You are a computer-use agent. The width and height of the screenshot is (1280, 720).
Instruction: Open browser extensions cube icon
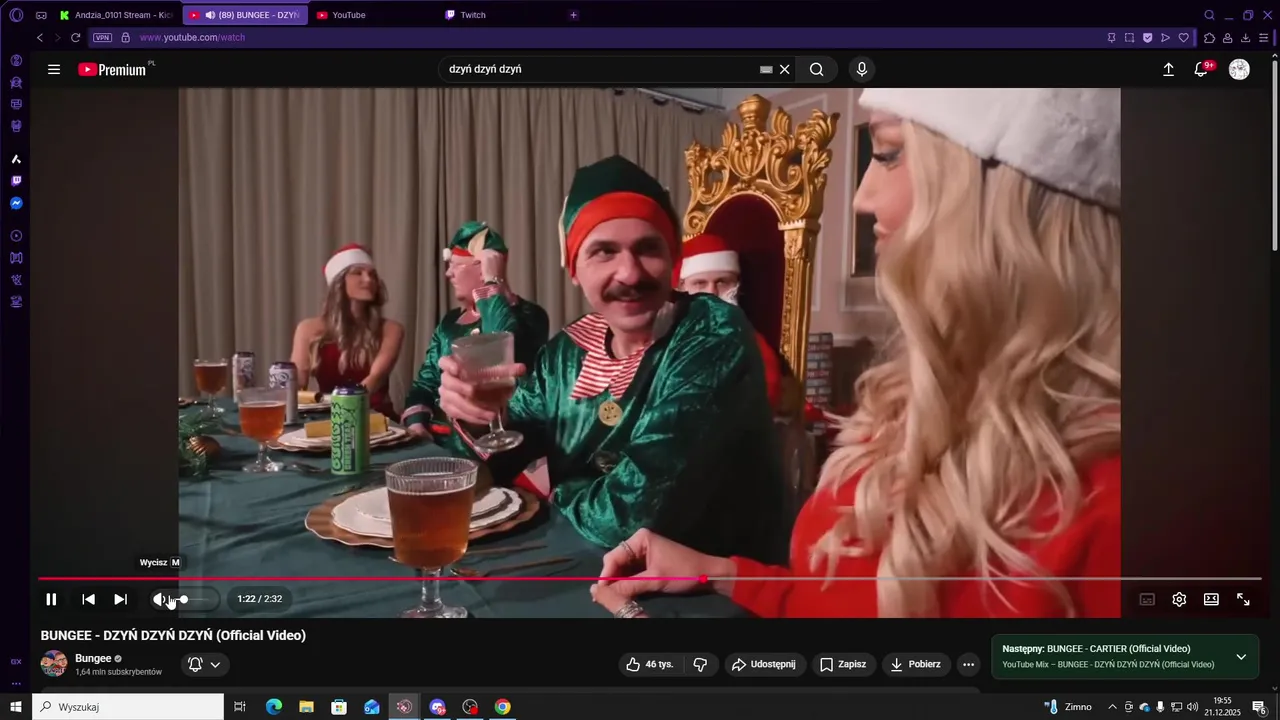1209,37
